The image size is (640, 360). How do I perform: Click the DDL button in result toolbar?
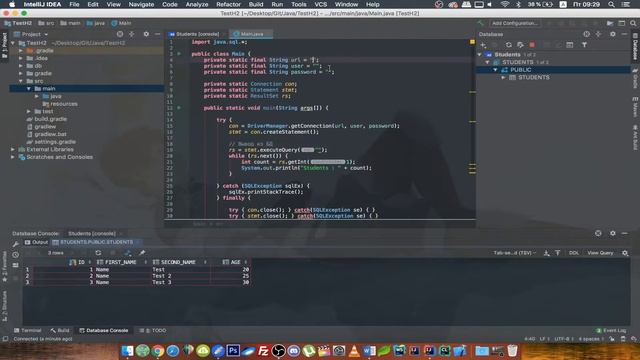coord(573,253)
